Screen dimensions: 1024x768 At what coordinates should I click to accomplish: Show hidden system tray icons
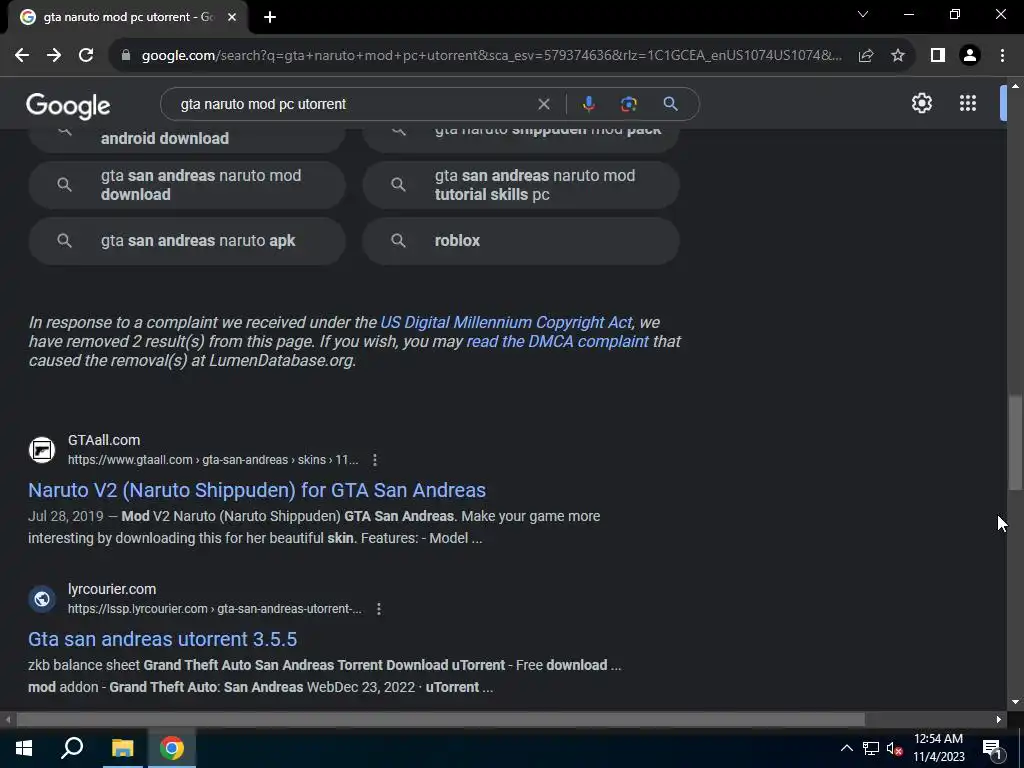(846, 748)
